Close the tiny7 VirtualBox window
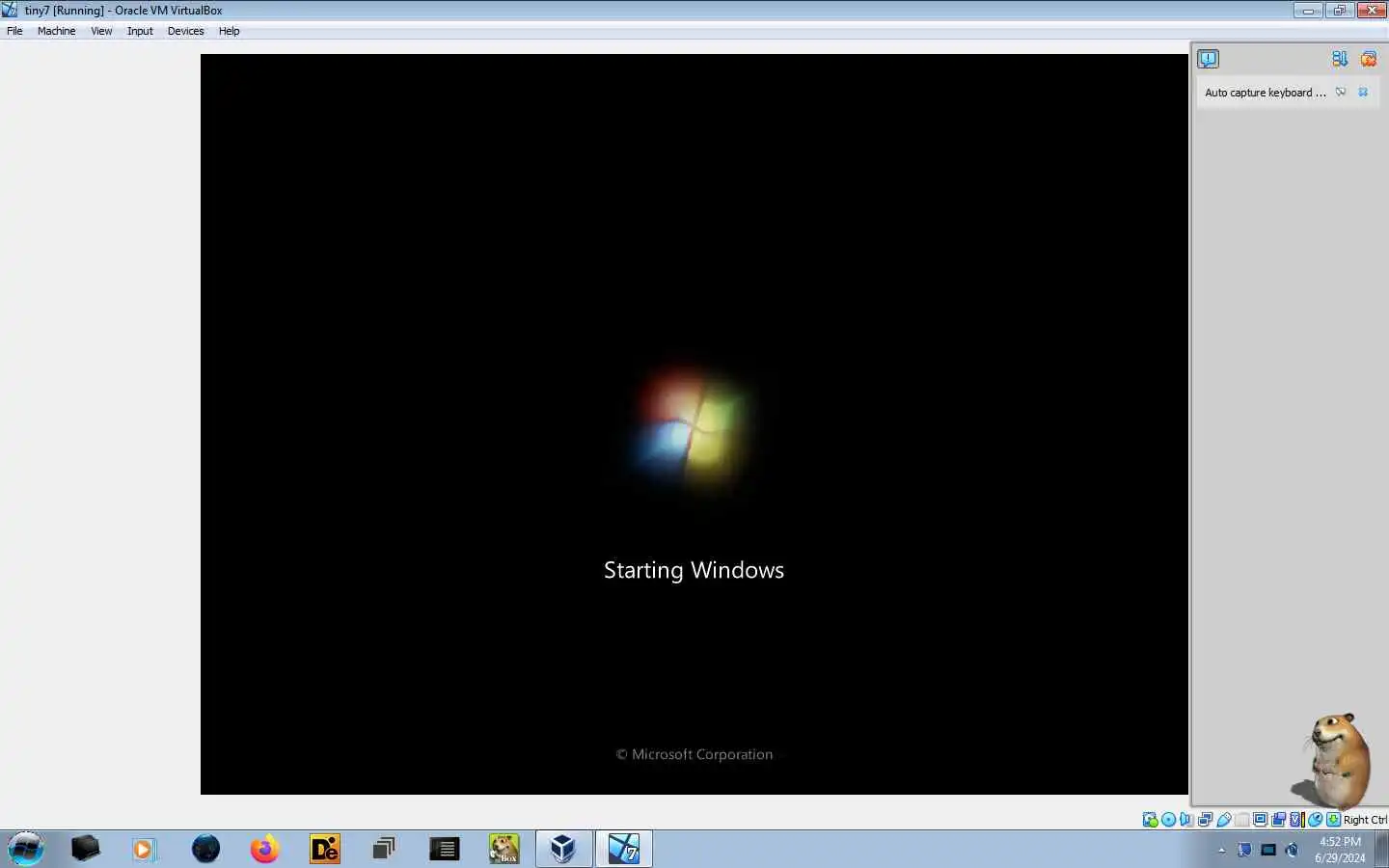Screen dimensions: 1389x868 pyautogui.click(x=1372, y=11)
